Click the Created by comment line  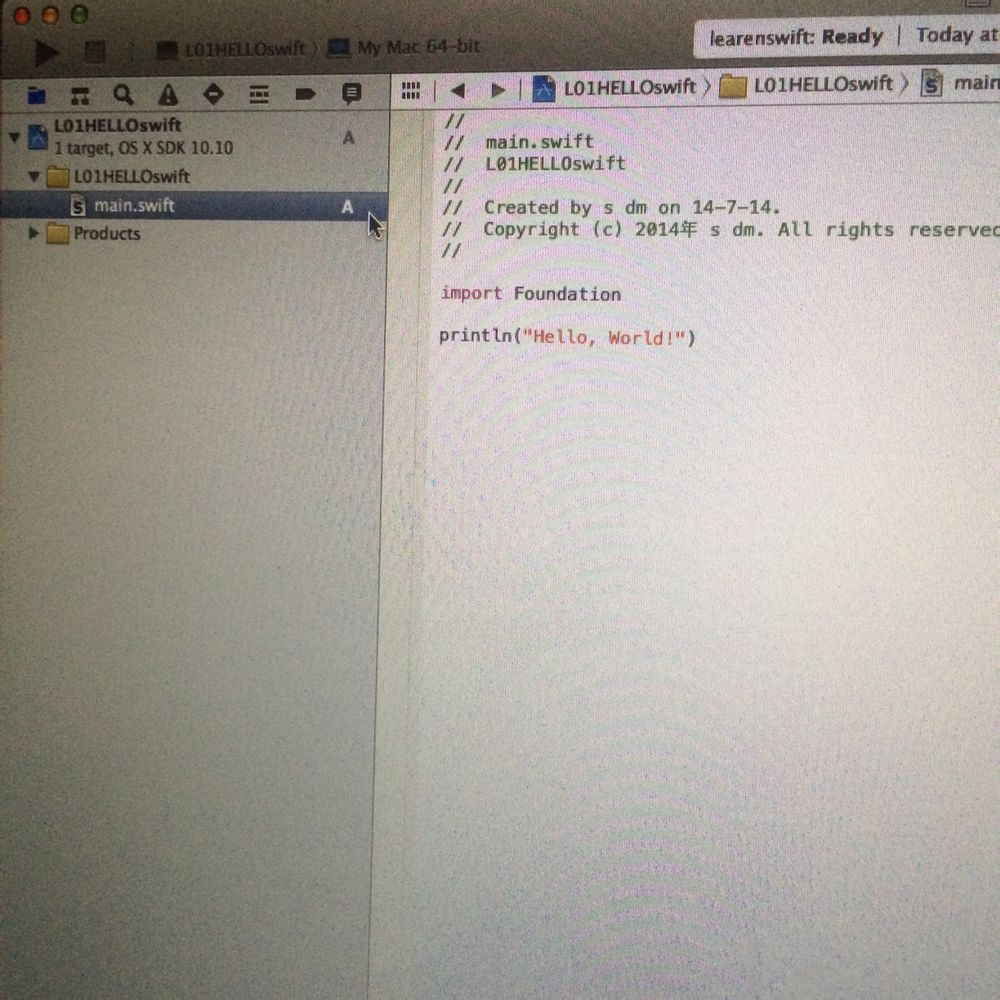[612, 207]
